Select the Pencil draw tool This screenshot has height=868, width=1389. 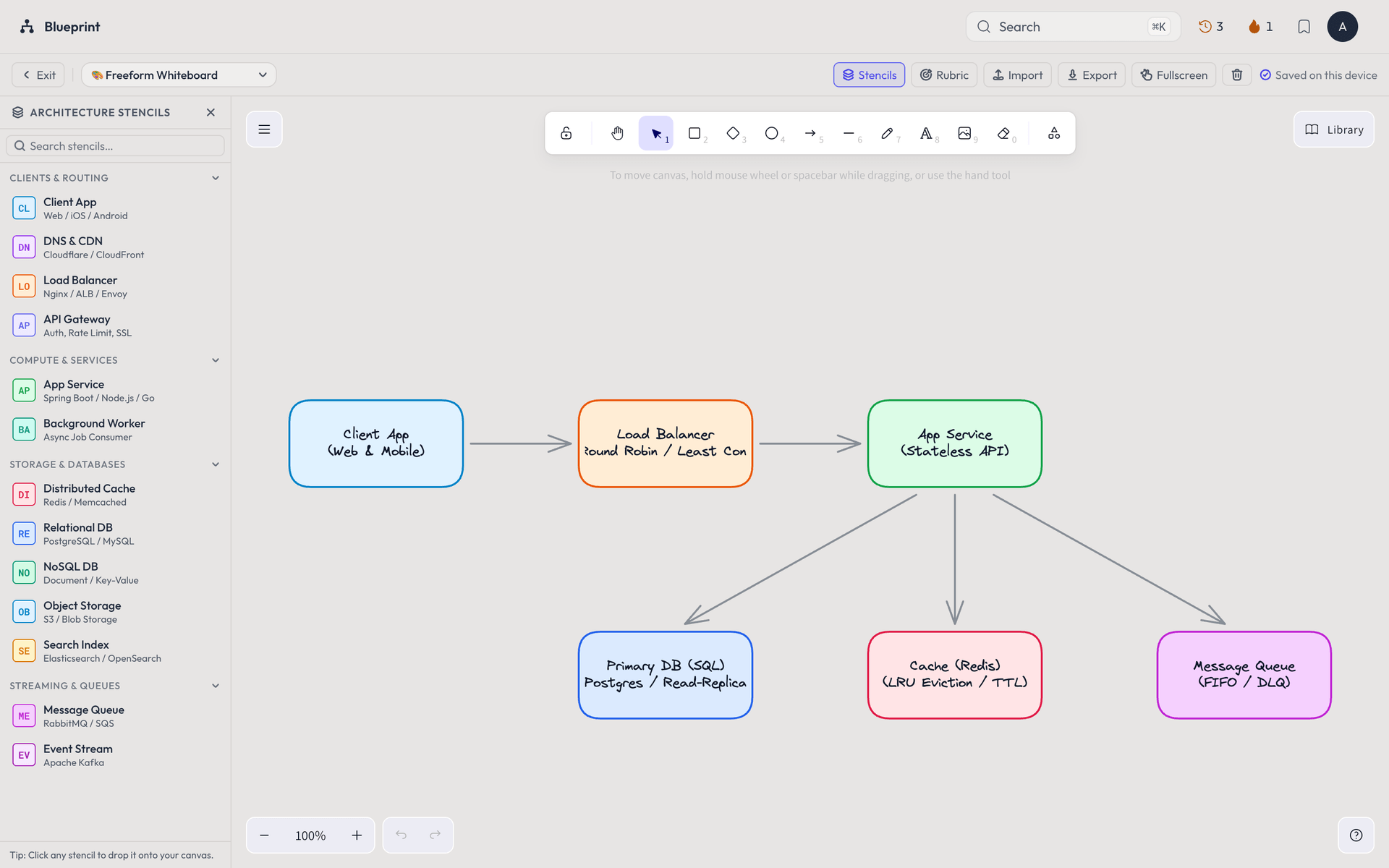[x=888, y=133]
